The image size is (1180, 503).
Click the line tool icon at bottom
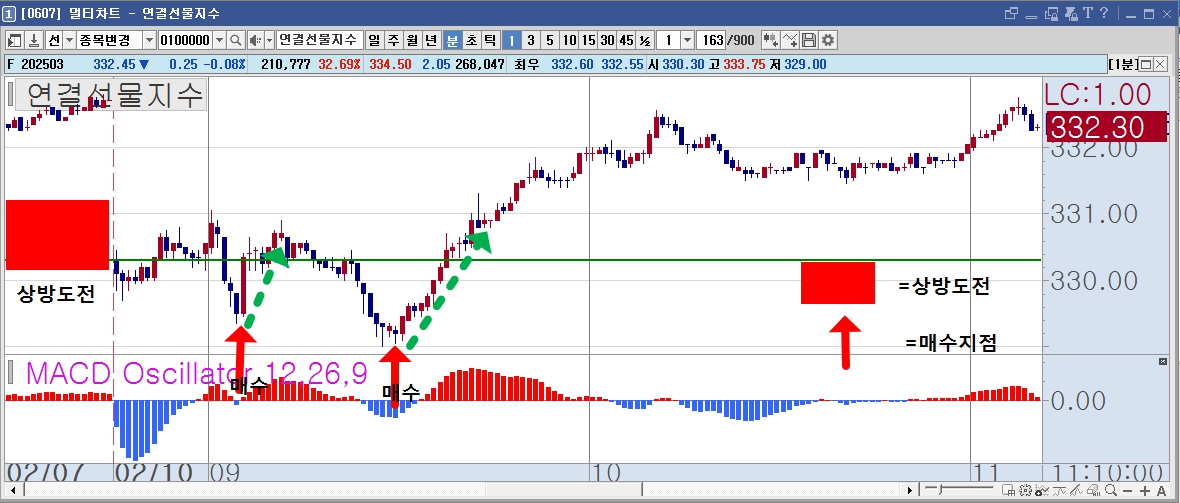pos(1059,490)
